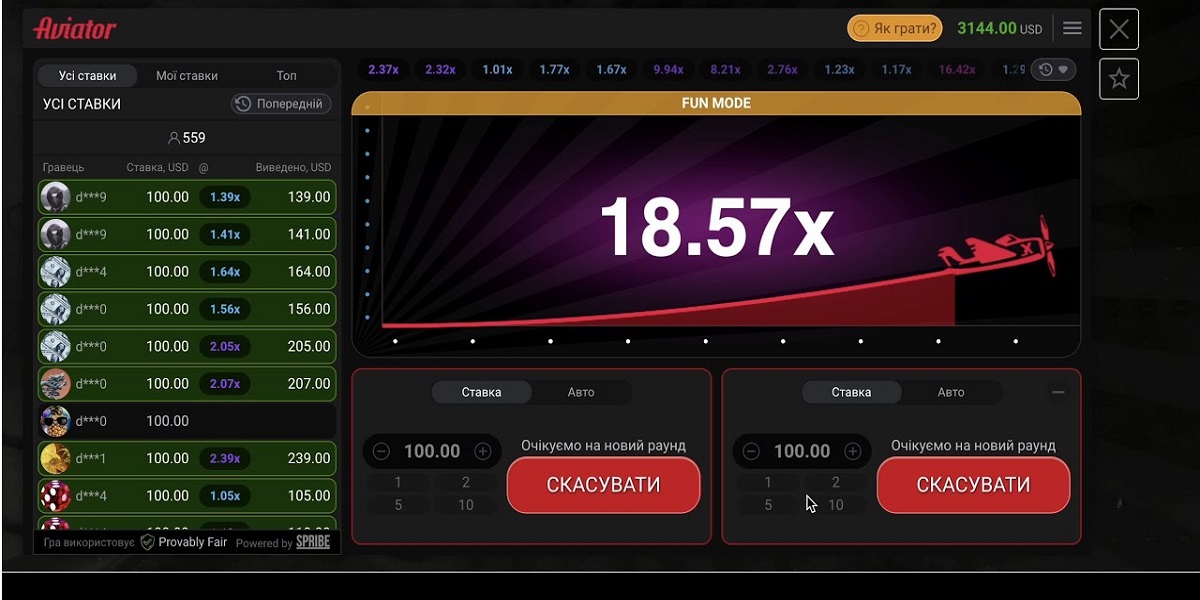1200x600 pixels.
Task: Open round history dropdown icon
Action: (x=1053, y=69)
